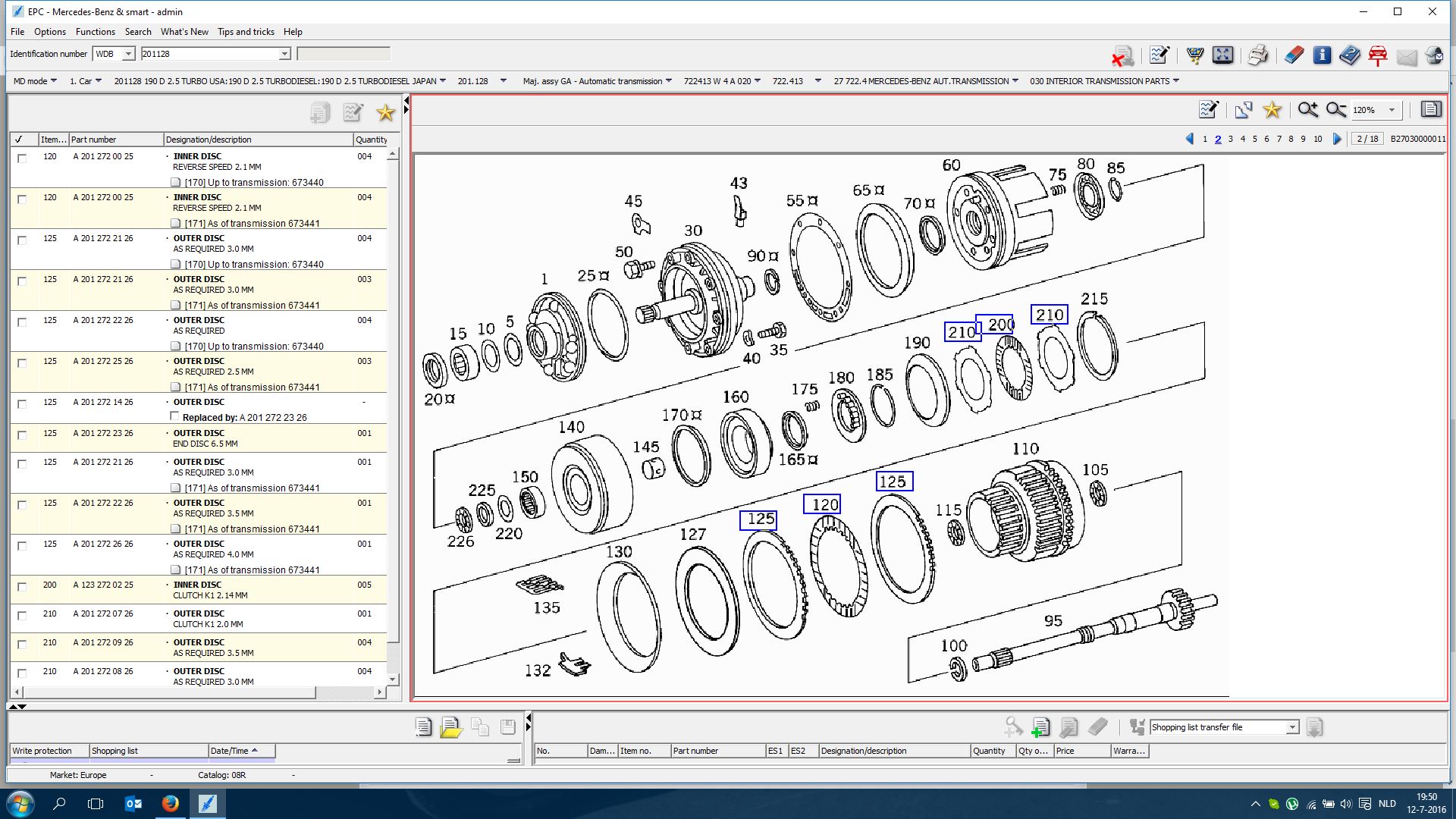Sort by Designation/description column header
The width and height of the screenshot is (1456, 819).
(x=259, y=140)
